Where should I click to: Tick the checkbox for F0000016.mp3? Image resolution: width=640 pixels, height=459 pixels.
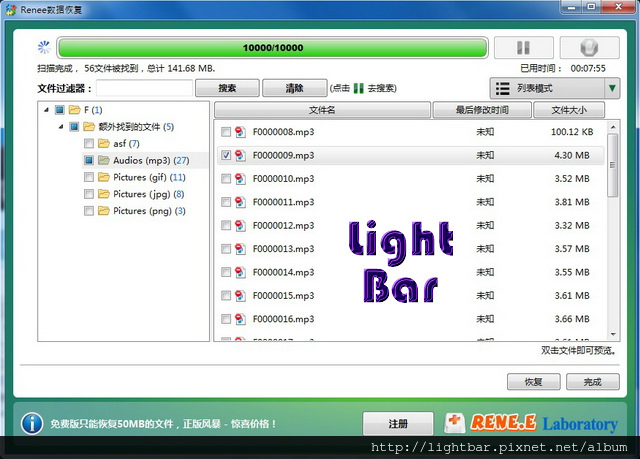pos(226,319)
